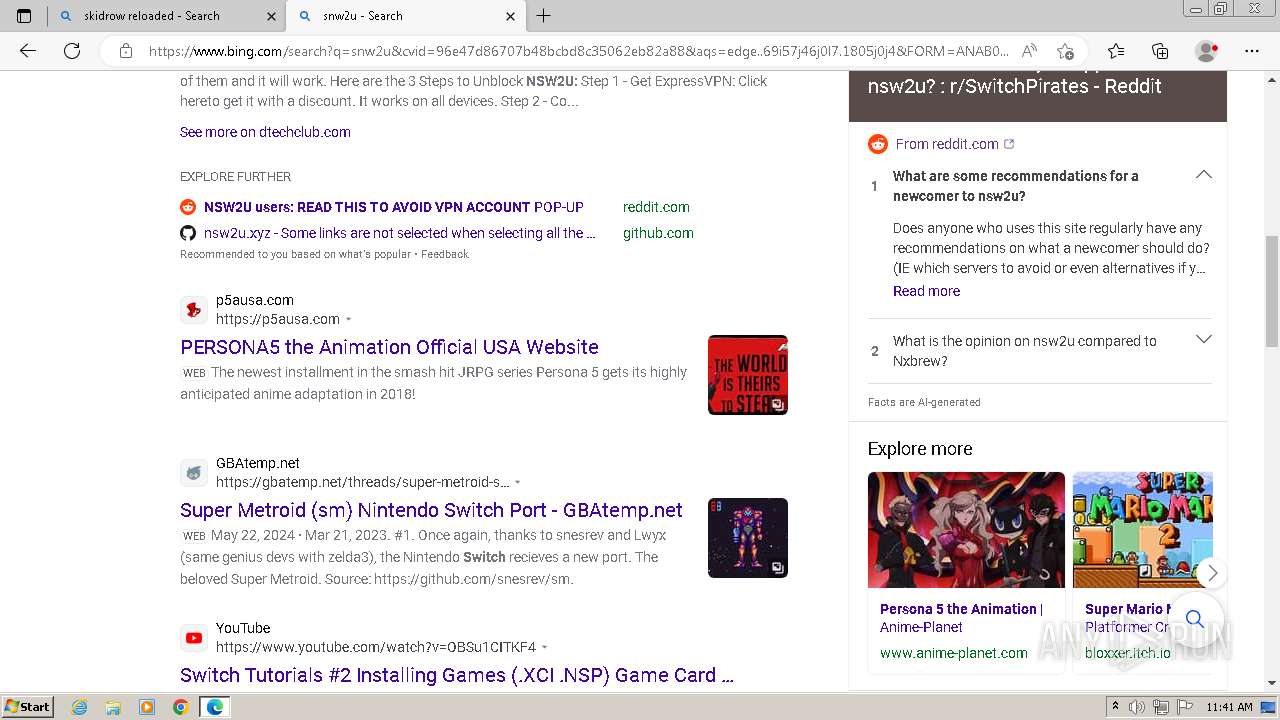The width and height of the screenshot is (1280, 720).
Task: Open the www.anime-planet.com link
Action: point(953,653)
